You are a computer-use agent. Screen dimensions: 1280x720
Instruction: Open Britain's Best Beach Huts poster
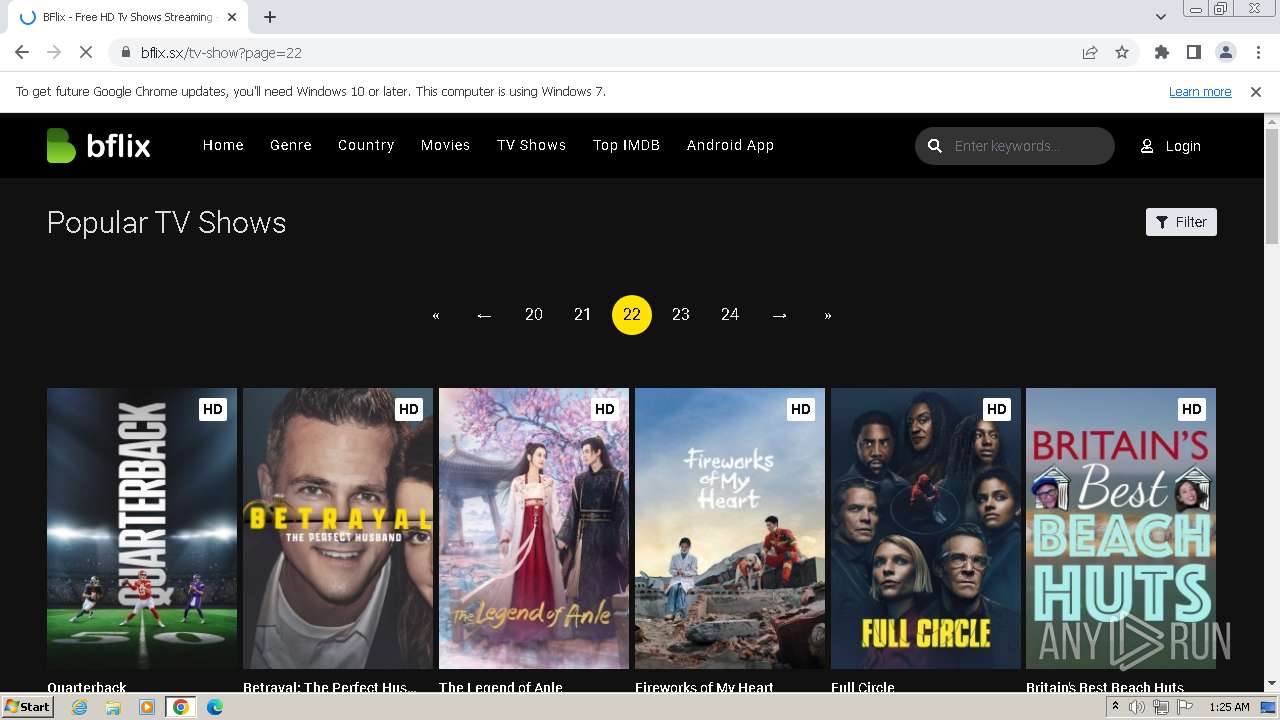tap(1121, 528)
